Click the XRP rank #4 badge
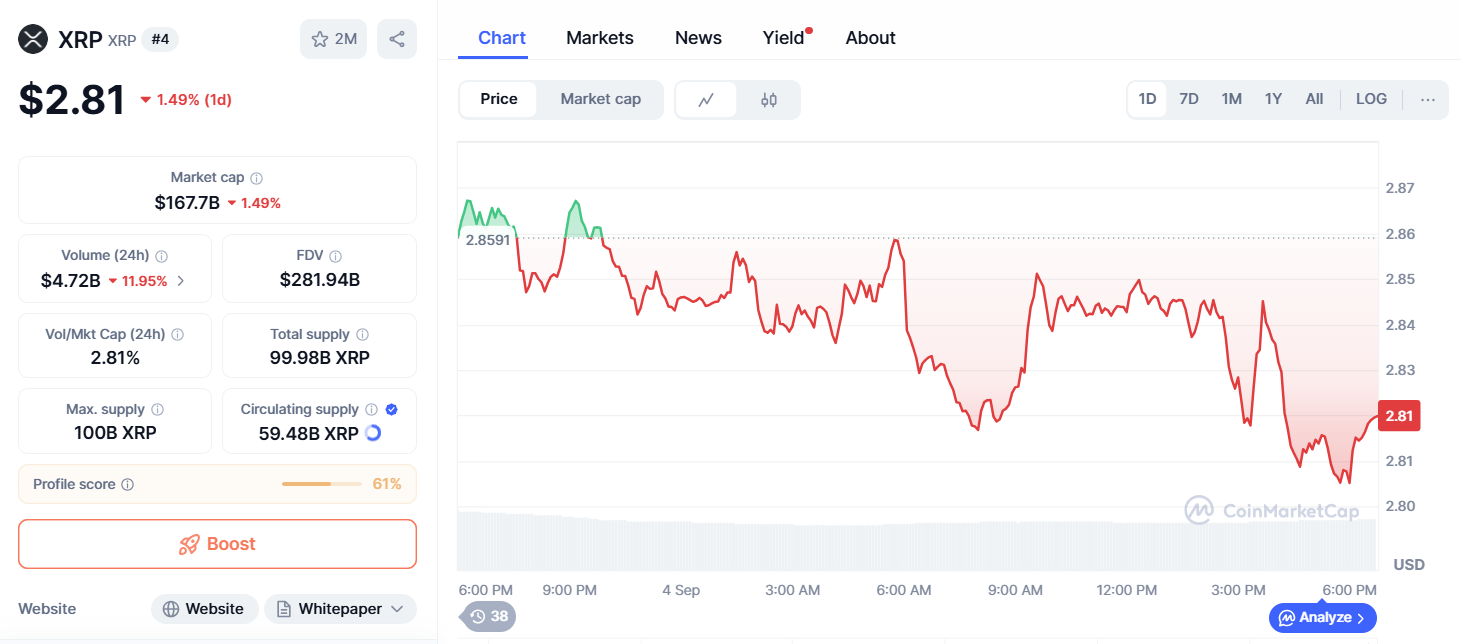Image resolution: width=1461 pixels, height=644 pixels. [x=160, y=39]
